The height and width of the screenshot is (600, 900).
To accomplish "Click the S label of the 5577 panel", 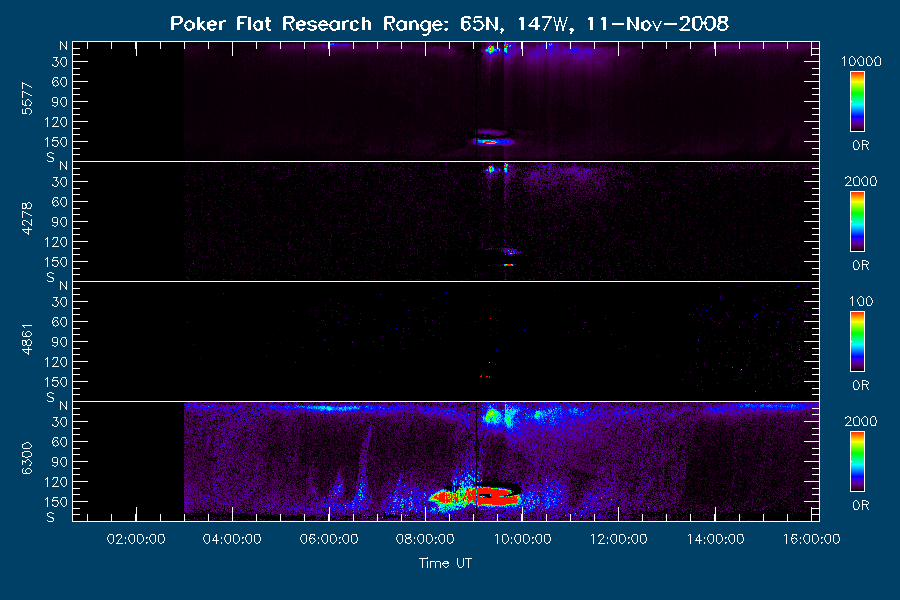I will click(x=51, y=157).
